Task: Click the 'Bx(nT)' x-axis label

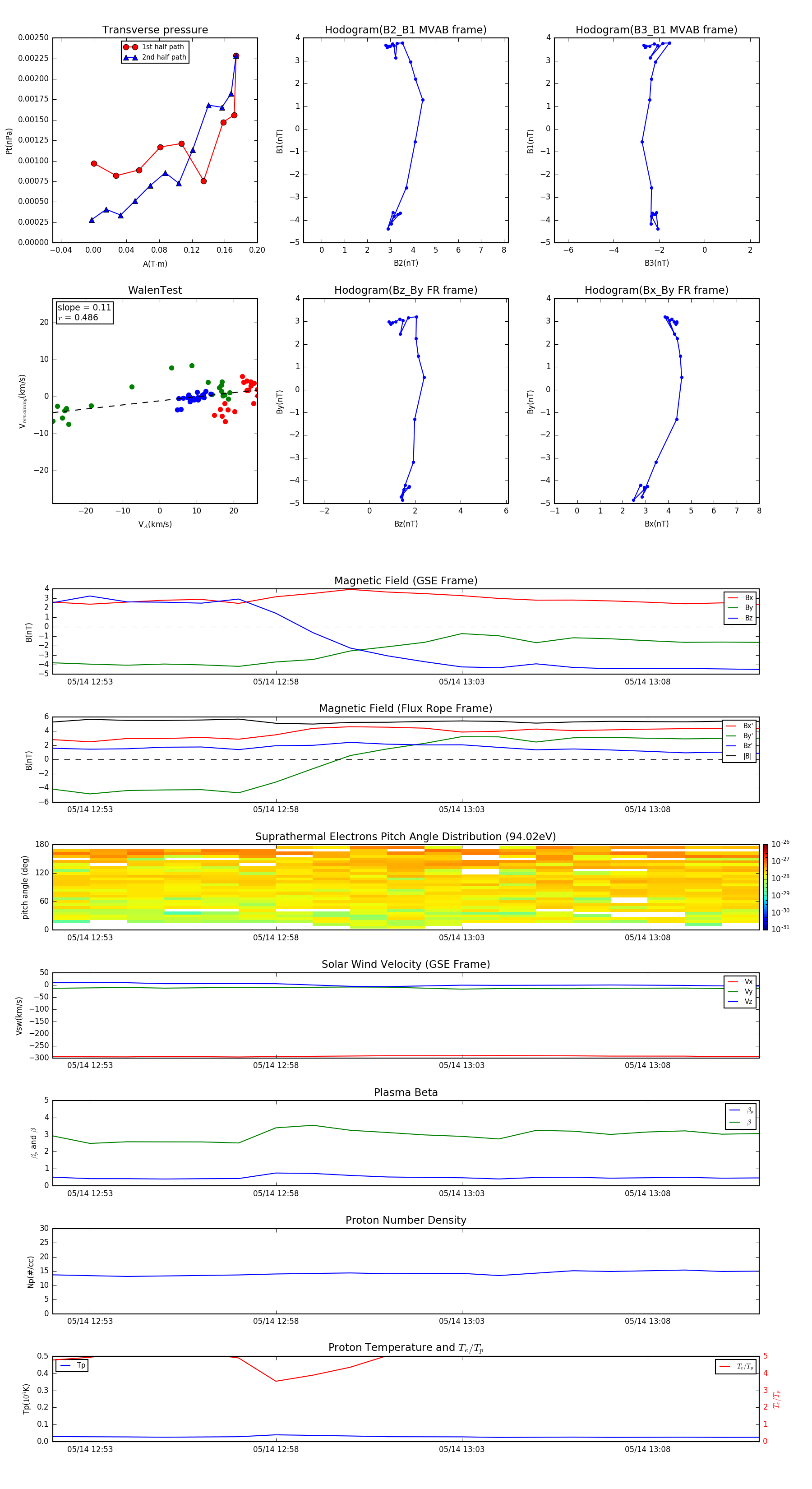Action: (656, 524)
